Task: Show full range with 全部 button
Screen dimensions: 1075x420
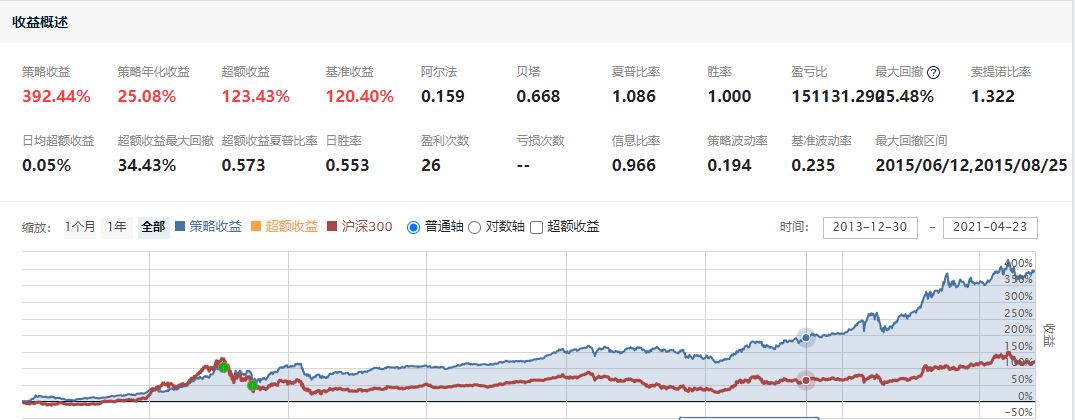Action: pos(153,227)
